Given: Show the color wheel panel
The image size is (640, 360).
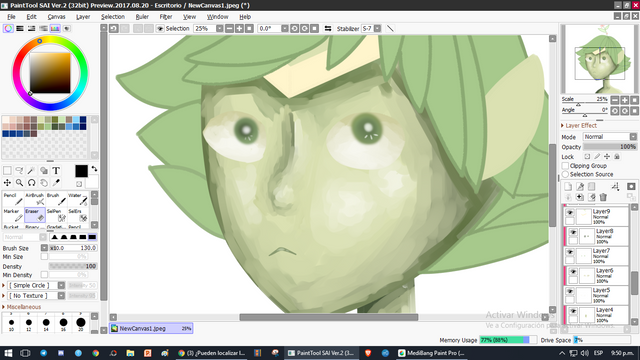Looking at the screenshot, I should (x=8, y=28).
